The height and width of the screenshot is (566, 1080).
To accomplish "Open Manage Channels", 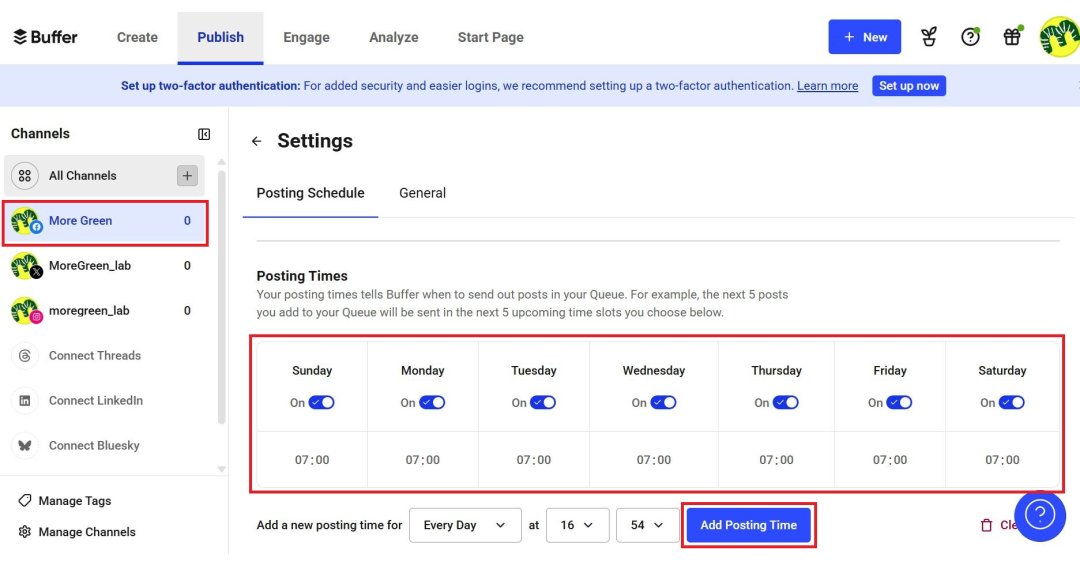I will pyautogui.click(x=87, y=532).
